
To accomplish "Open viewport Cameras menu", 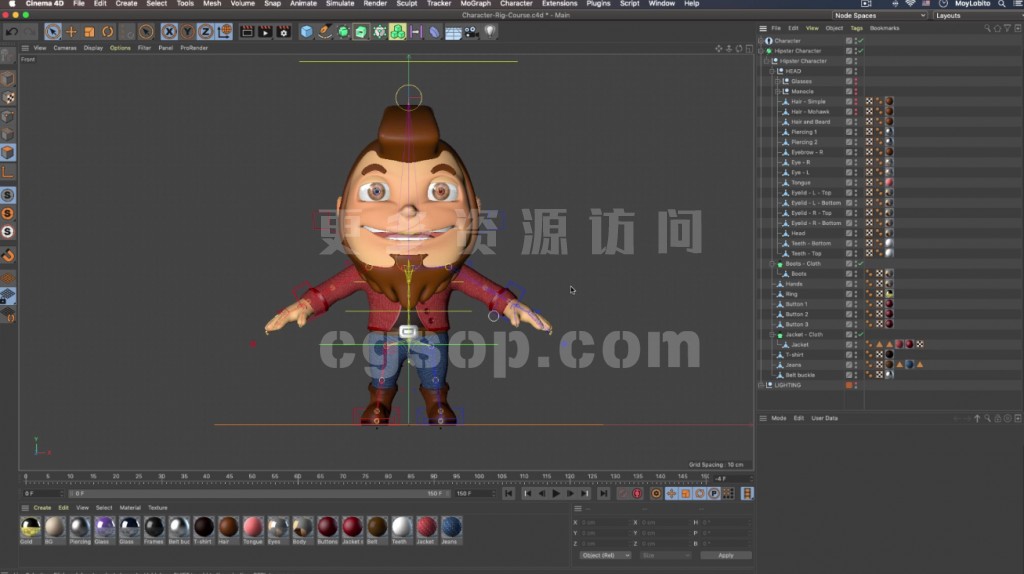I will click(x=65, y=48).
